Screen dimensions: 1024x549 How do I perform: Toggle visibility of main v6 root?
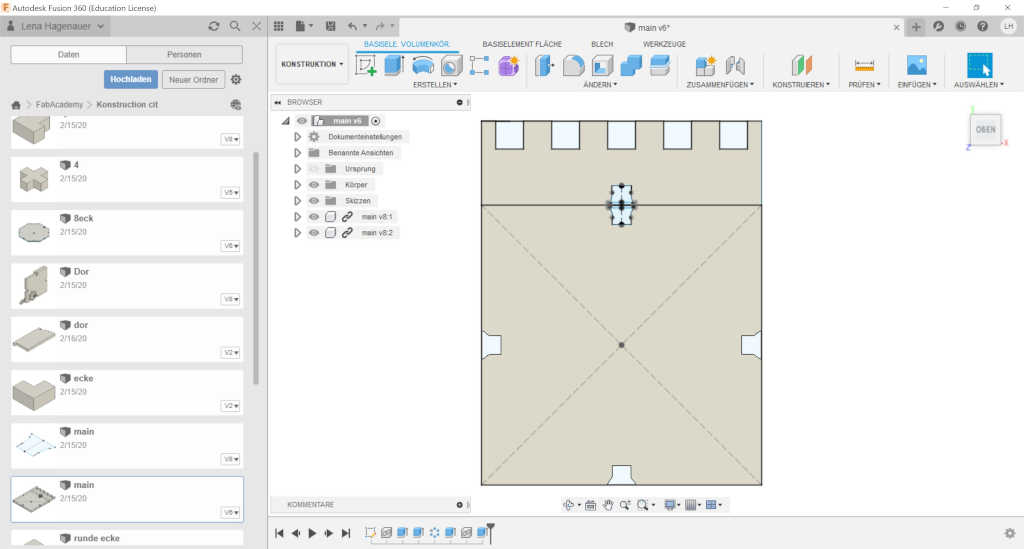(302, 121)
